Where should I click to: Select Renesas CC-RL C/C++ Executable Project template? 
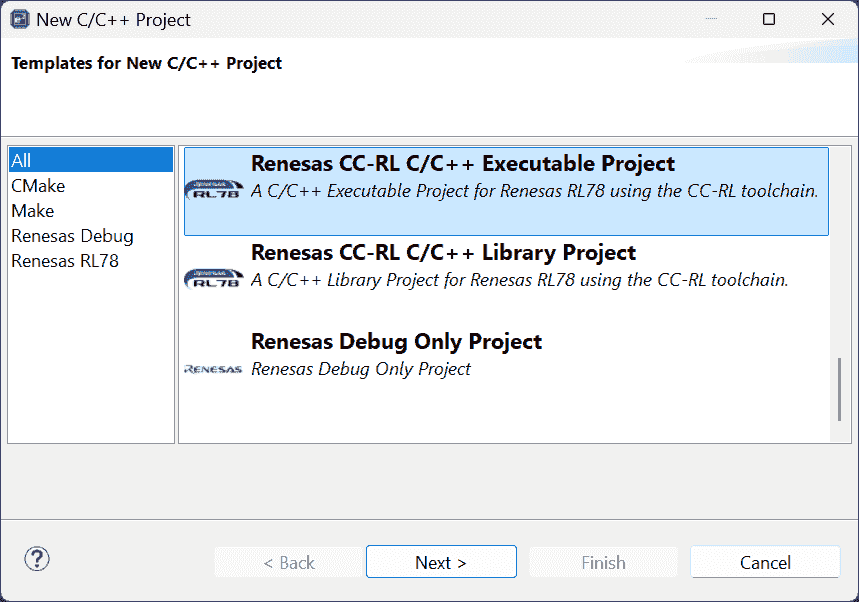pos(462,164)
